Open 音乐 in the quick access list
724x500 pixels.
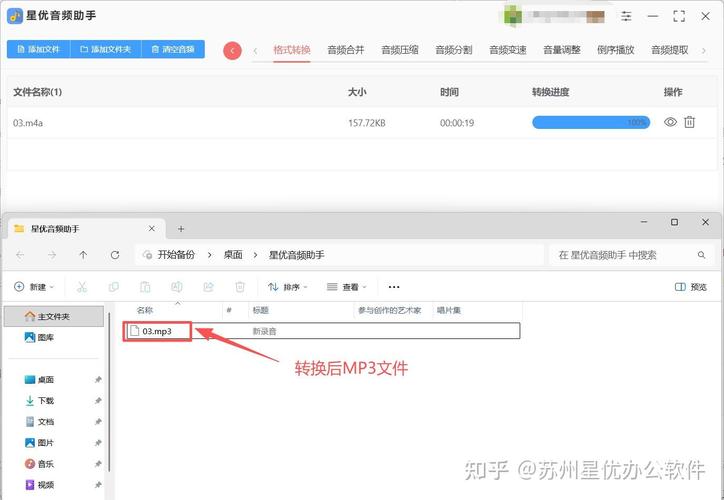tap(40, 464)
